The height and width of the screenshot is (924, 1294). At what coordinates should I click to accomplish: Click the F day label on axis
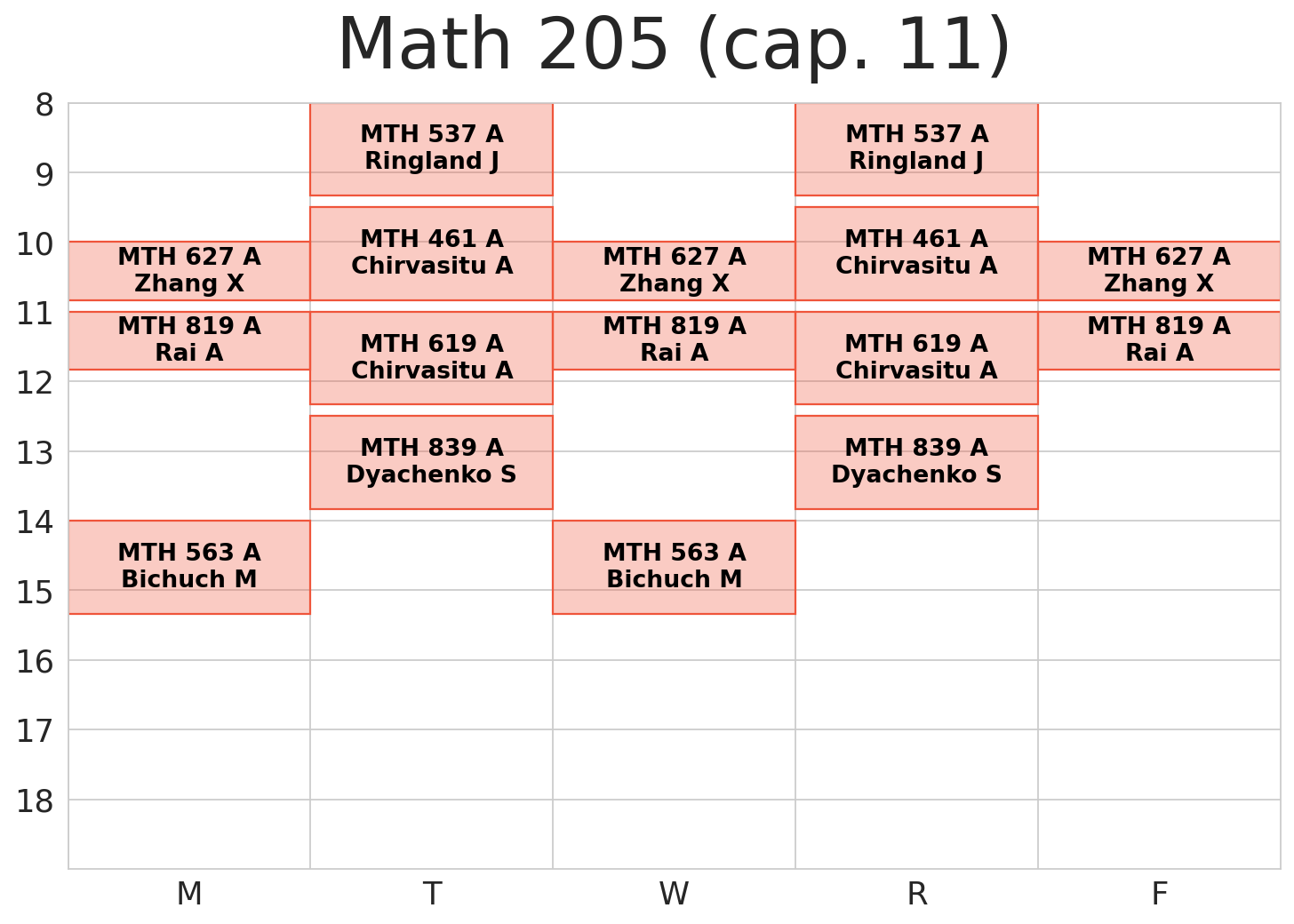pyautogui.click(x=1159, y=894)
